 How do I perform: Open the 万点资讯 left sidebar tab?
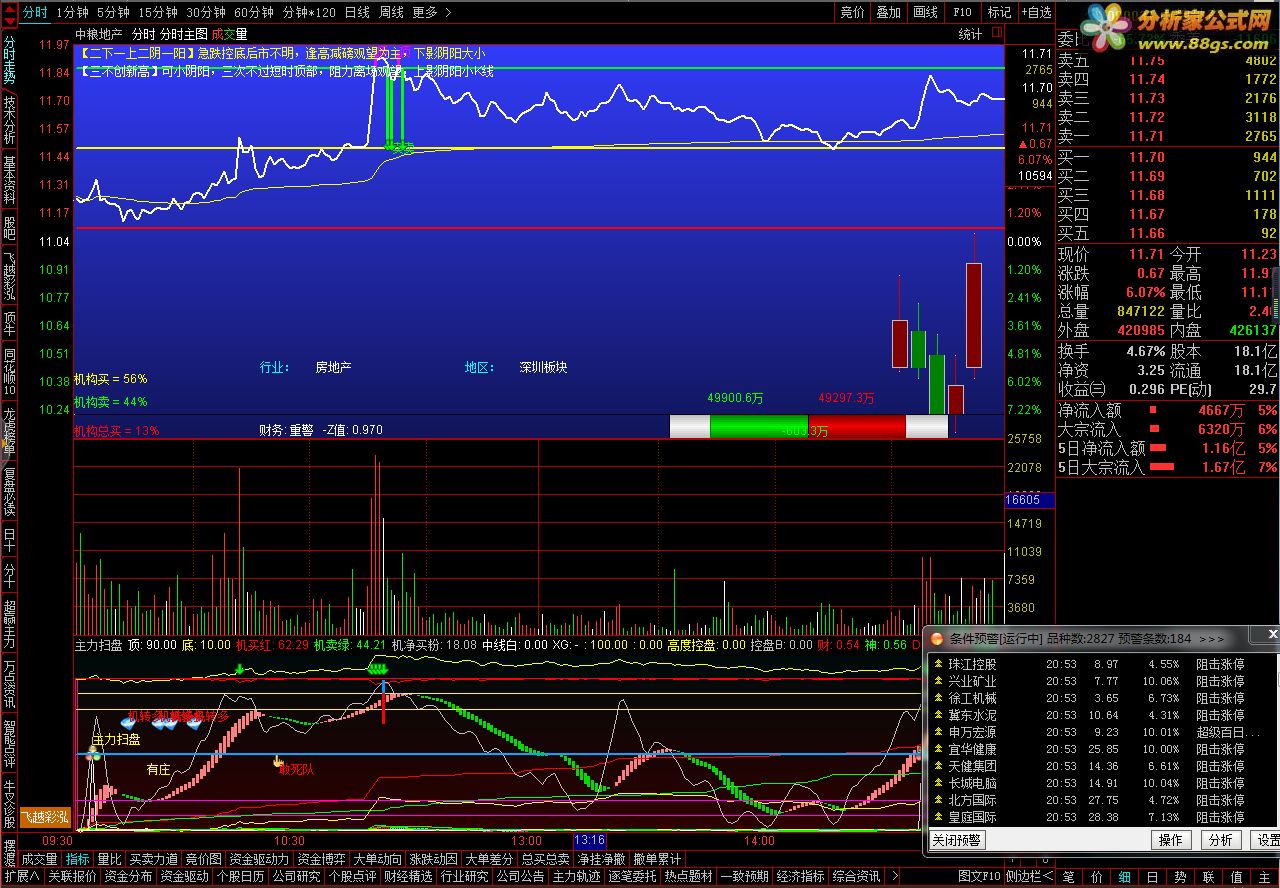point(9,682)
